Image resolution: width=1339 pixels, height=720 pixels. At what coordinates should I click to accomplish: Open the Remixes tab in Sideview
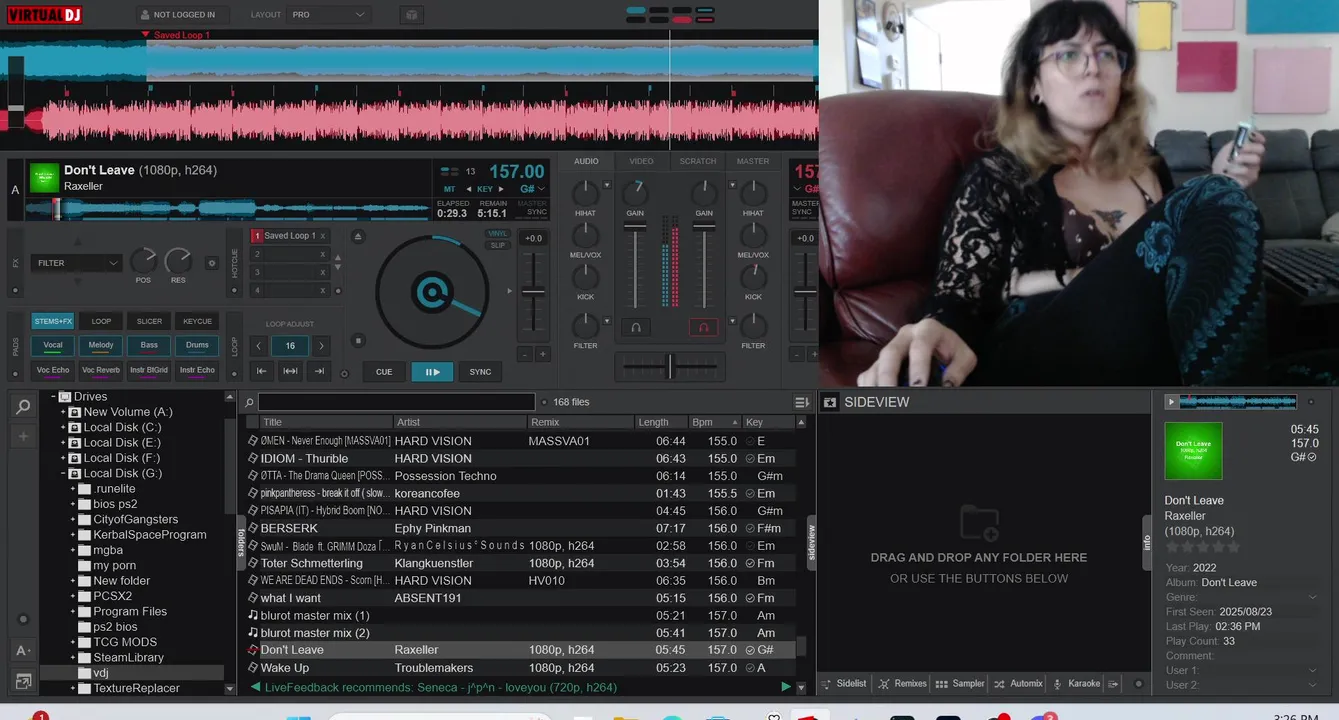(x=902, y=684)
